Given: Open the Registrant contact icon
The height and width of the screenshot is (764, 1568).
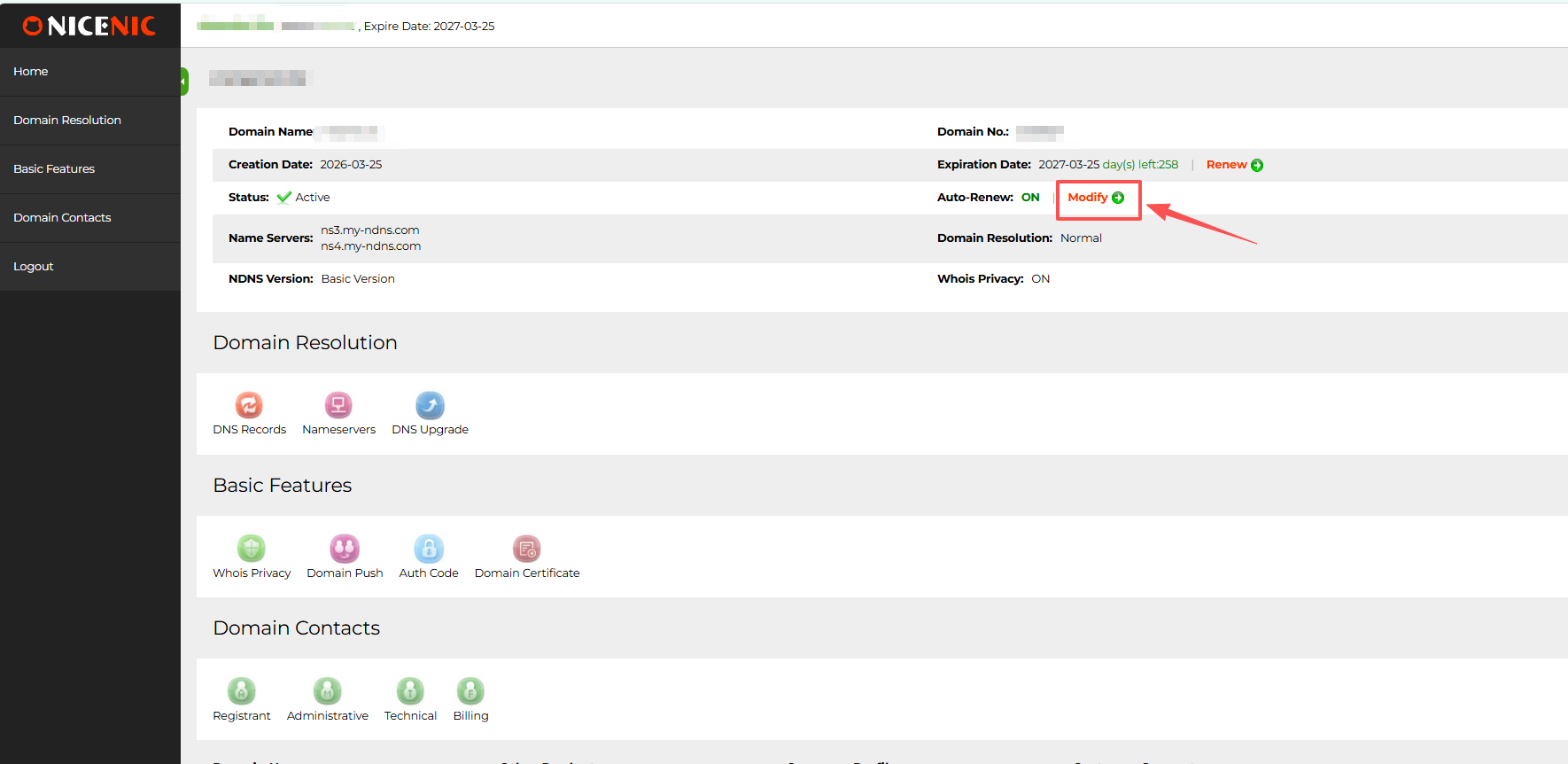Looking at the screenshot, I should (x=241, y=690).
